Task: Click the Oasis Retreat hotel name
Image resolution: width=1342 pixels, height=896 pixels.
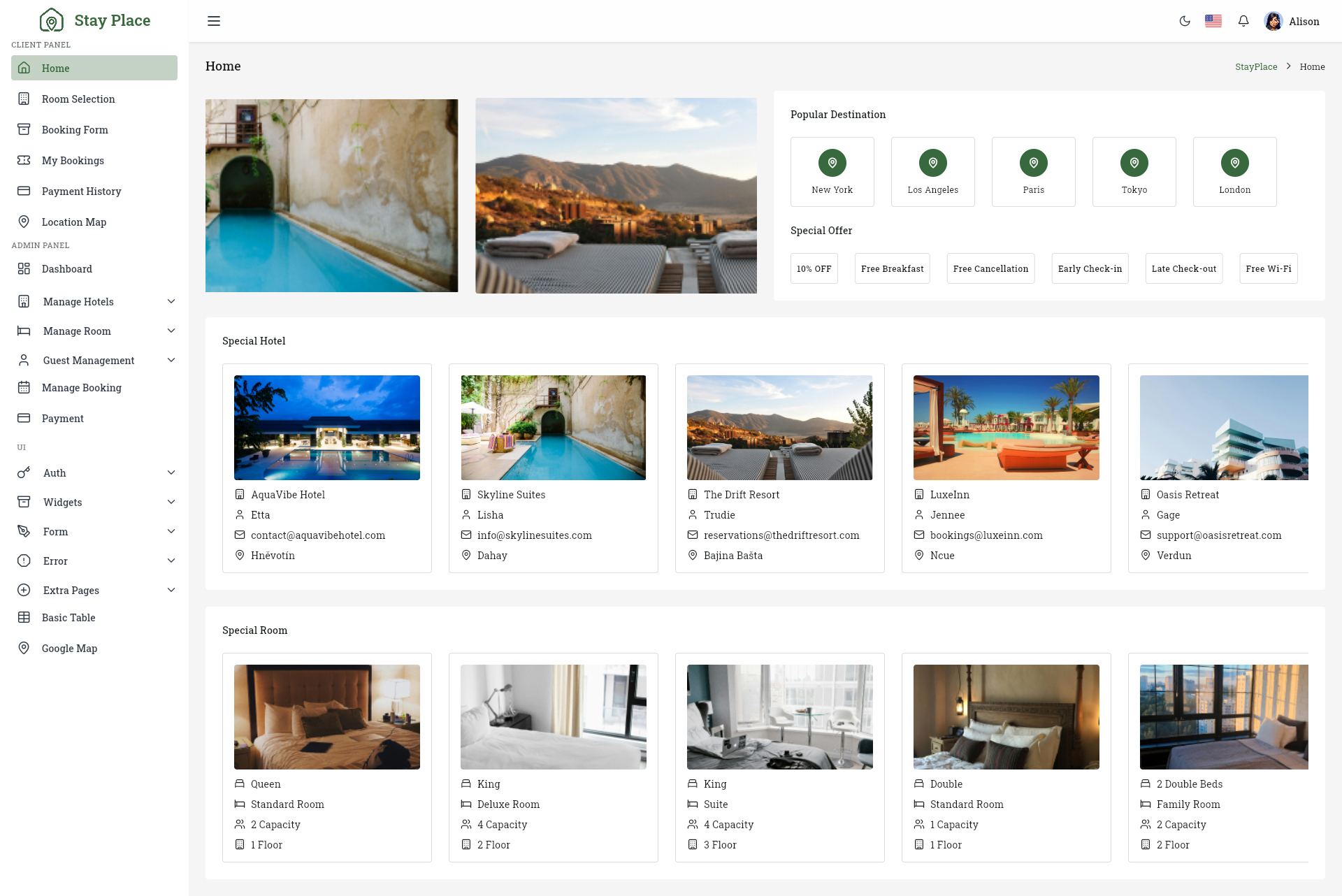Action: 1188,494
